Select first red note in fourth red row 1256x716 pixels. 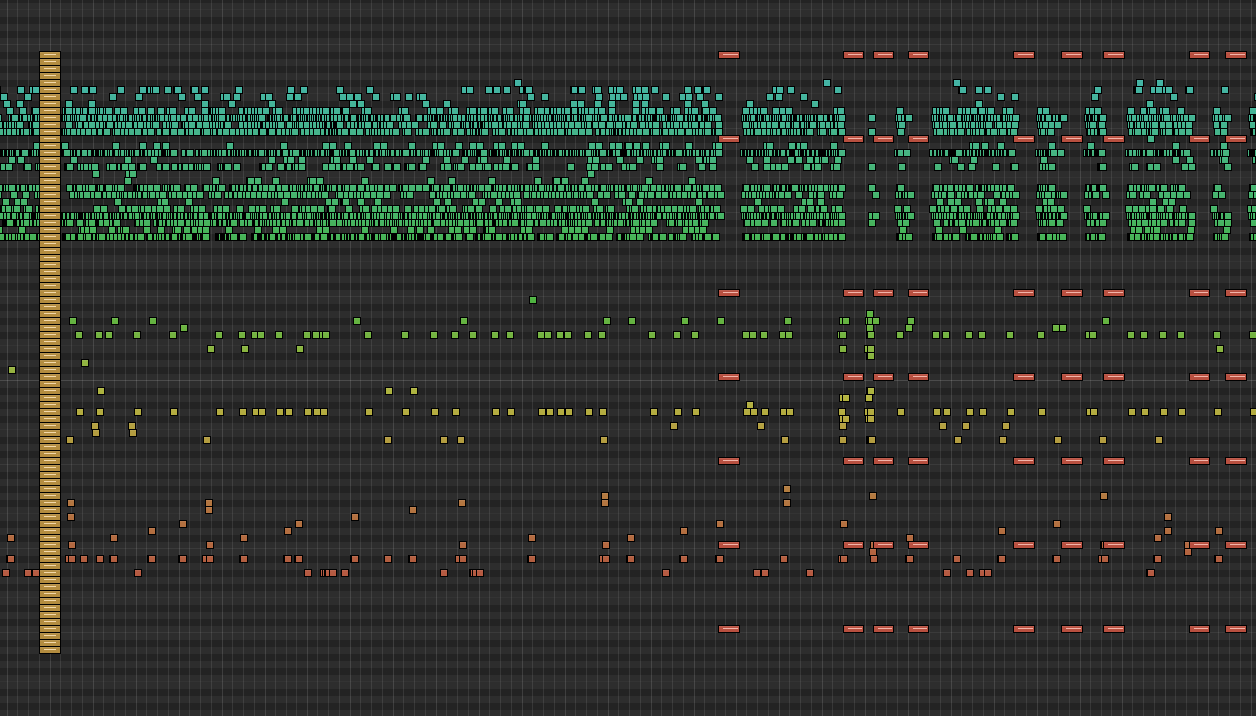(729, 377)
